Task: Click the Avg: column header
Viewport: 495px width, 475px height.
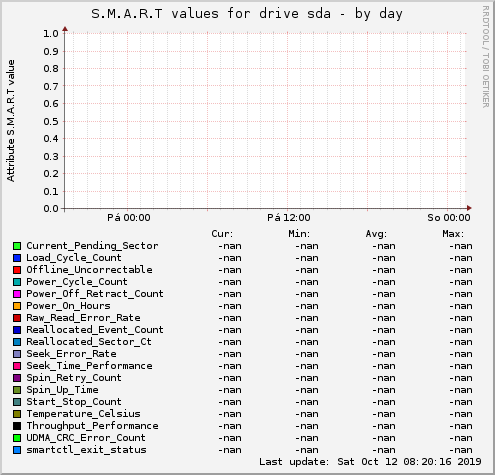Action: (376, 234)
